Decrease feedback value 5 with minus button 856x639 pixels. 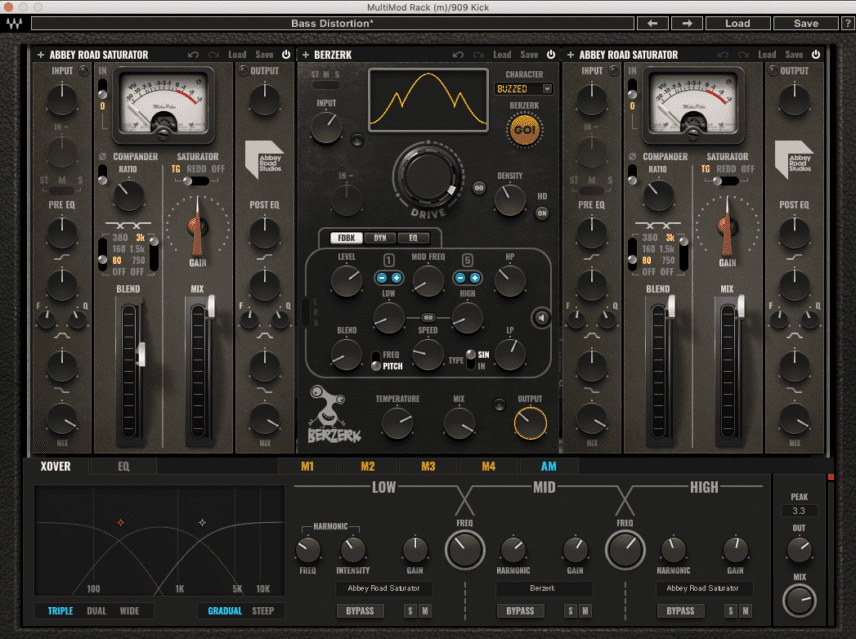coord(460,278)
